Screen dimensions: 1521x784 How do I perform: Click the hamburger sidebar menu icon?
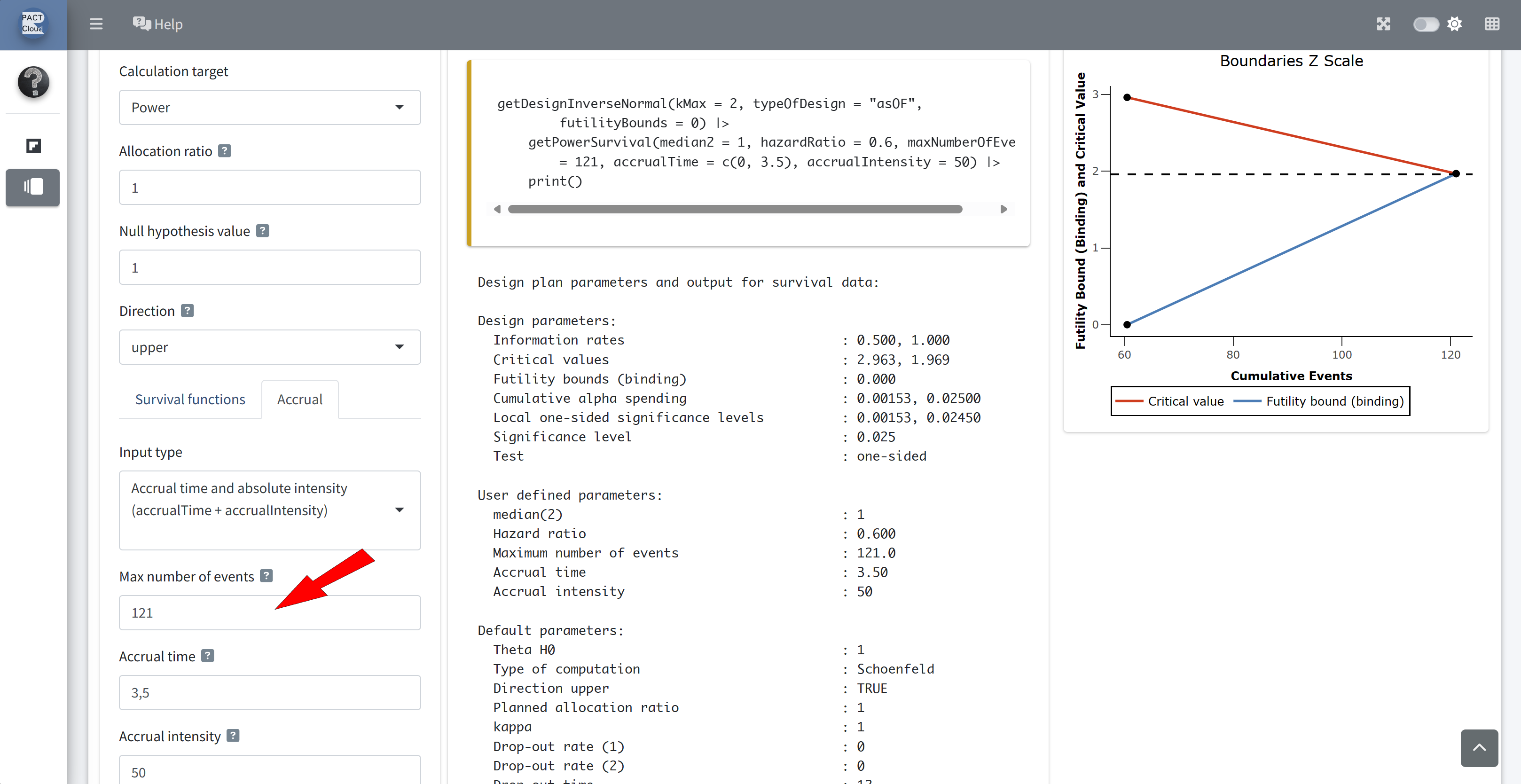click(96, 24)
